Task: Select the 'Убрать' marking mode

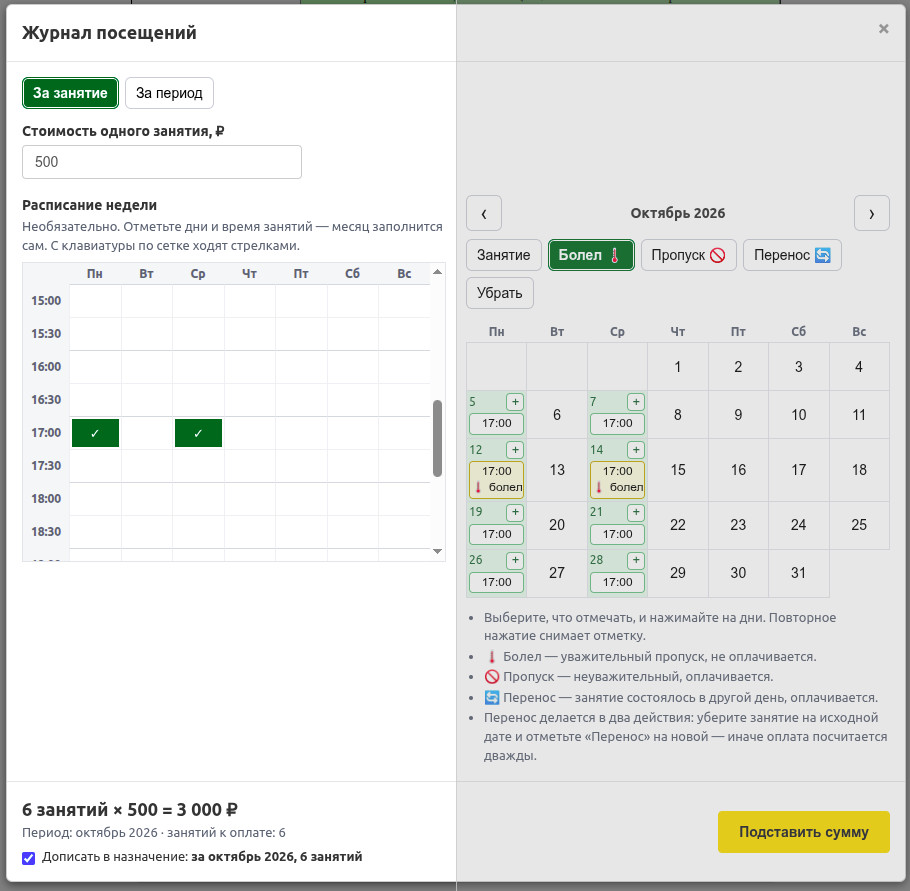Action: [x=500, y=293]
